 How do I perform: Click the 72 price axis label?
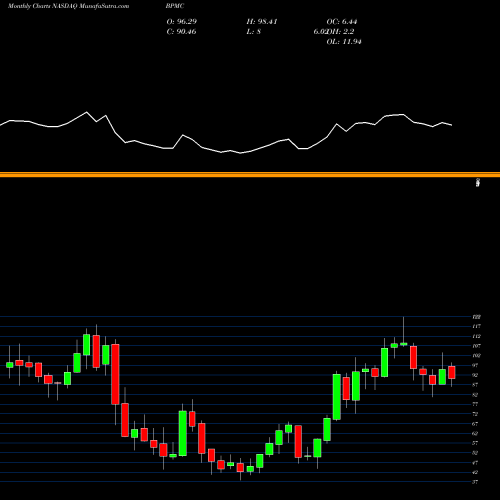click(x=475, y=414)
